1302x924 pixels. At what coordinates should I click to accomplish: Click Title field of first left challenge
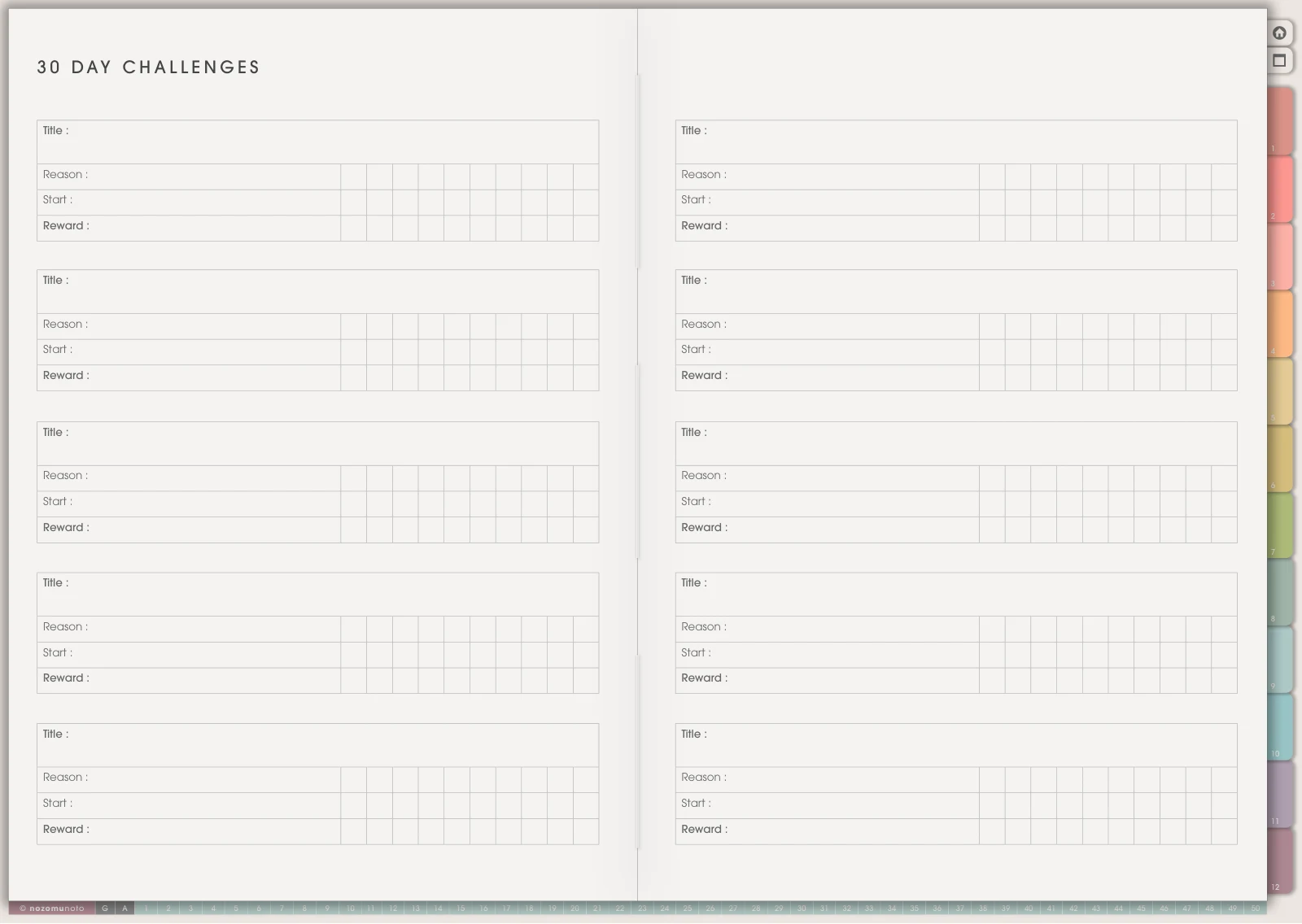click(x=317, y=142)
